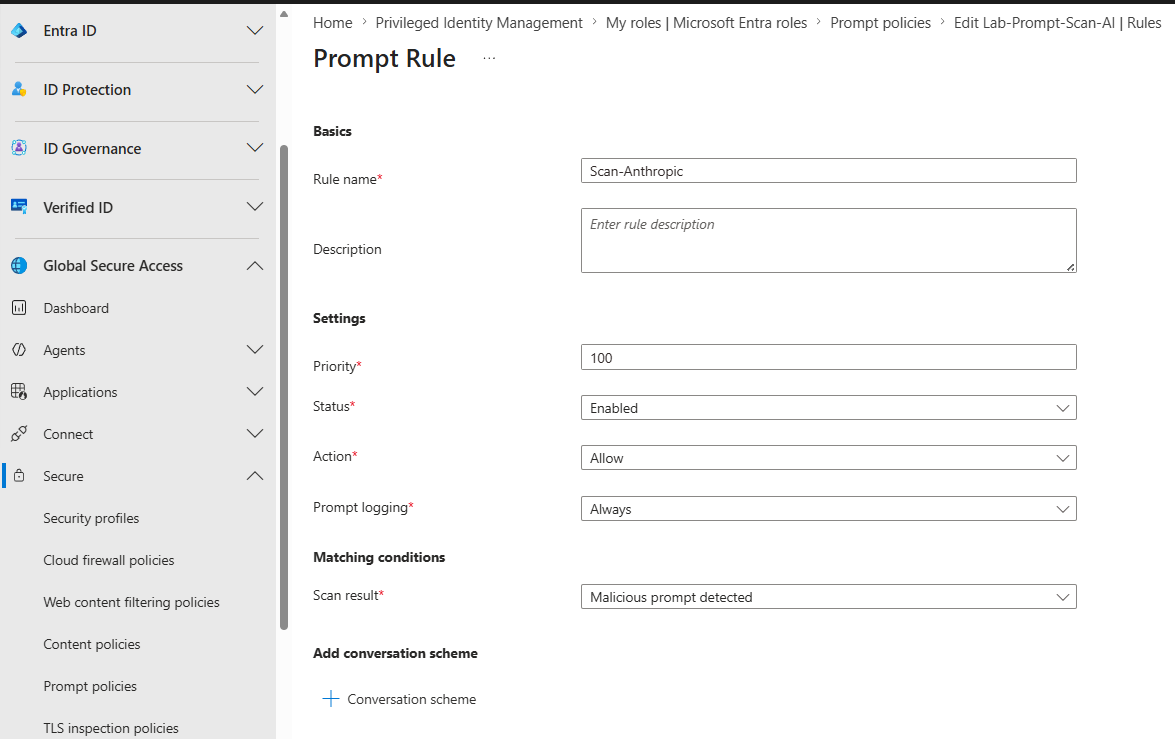Open the Prompt logging dropdown showing Always
Viewport: 1175px width, 739px height.
(x=829, y=509)
